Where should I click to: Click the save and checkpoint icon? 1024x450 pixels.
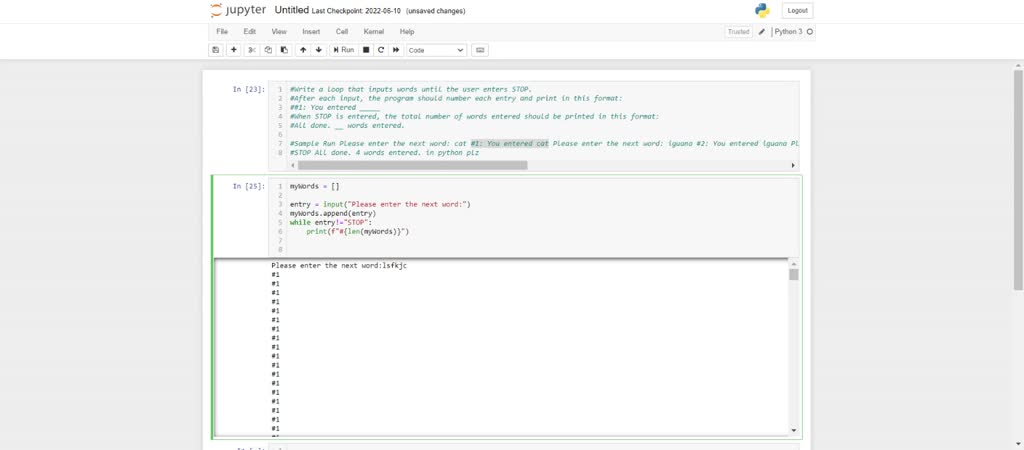[216, 50]
